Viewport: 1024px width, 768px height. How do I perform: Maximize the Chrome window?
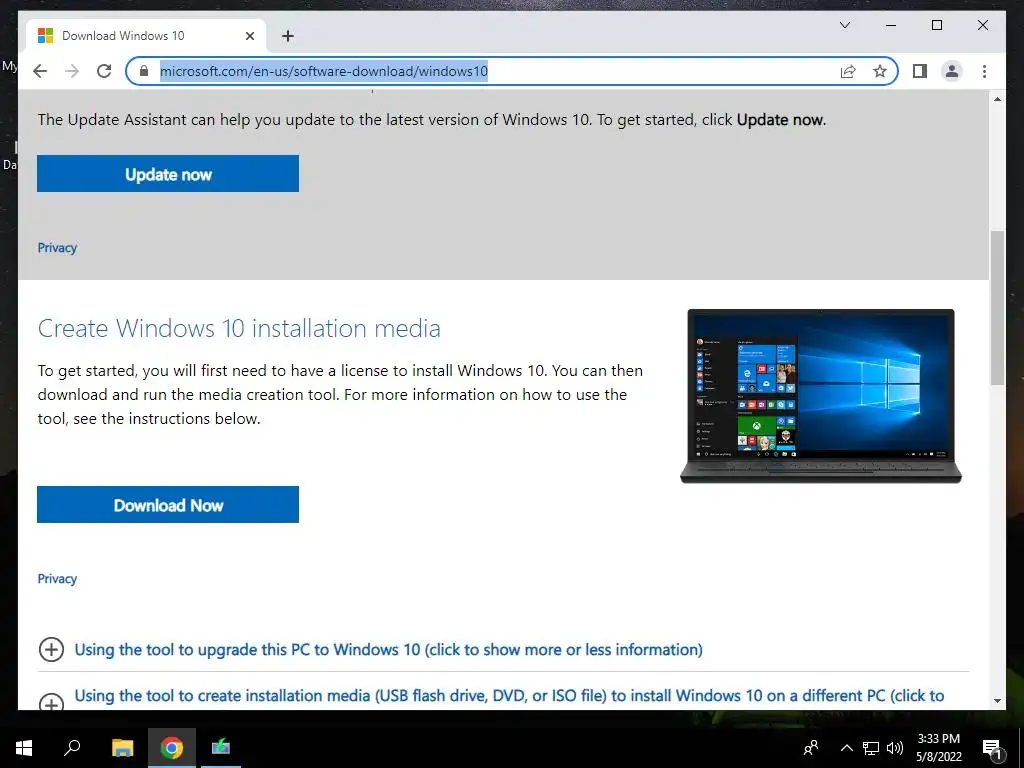[x=936, y=25]
